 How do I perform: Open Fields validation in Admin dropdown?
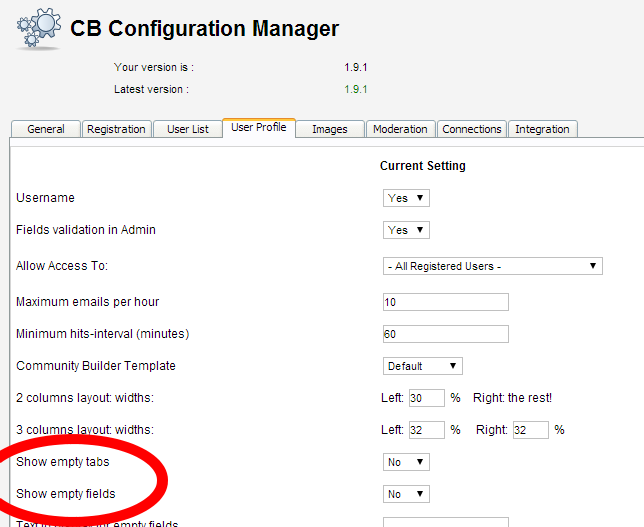coord(406,230)
